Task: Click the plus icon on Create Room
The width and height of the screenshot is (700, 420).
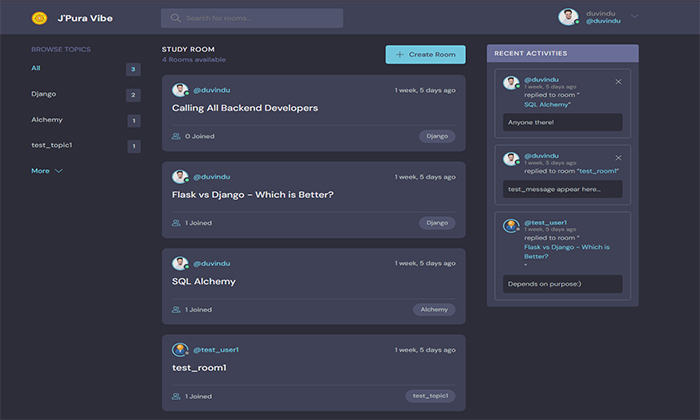Action: [400, 54]
